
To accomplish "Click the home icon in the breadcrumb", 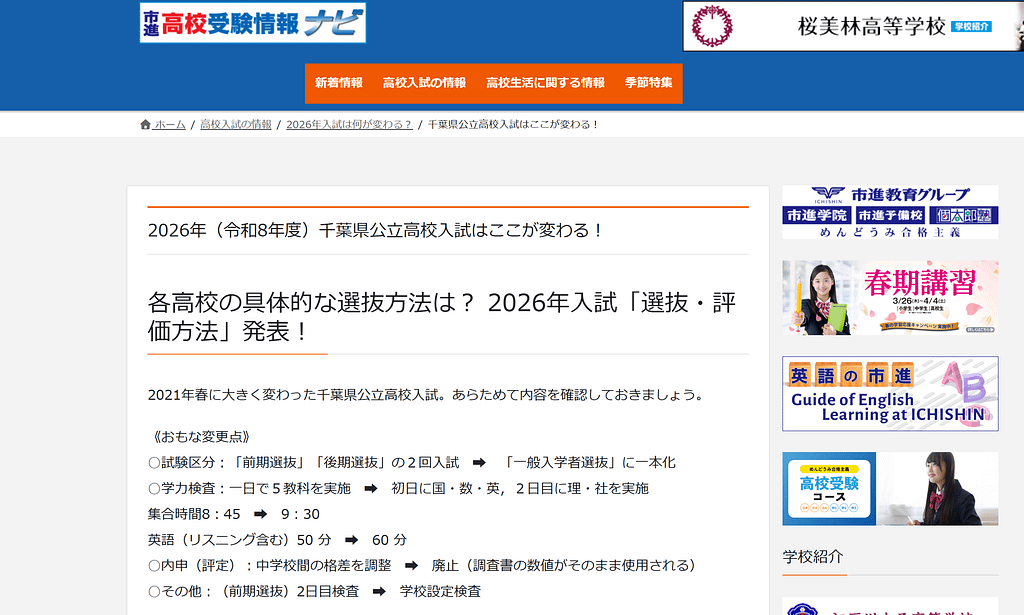I will click(x=146, y=125).
